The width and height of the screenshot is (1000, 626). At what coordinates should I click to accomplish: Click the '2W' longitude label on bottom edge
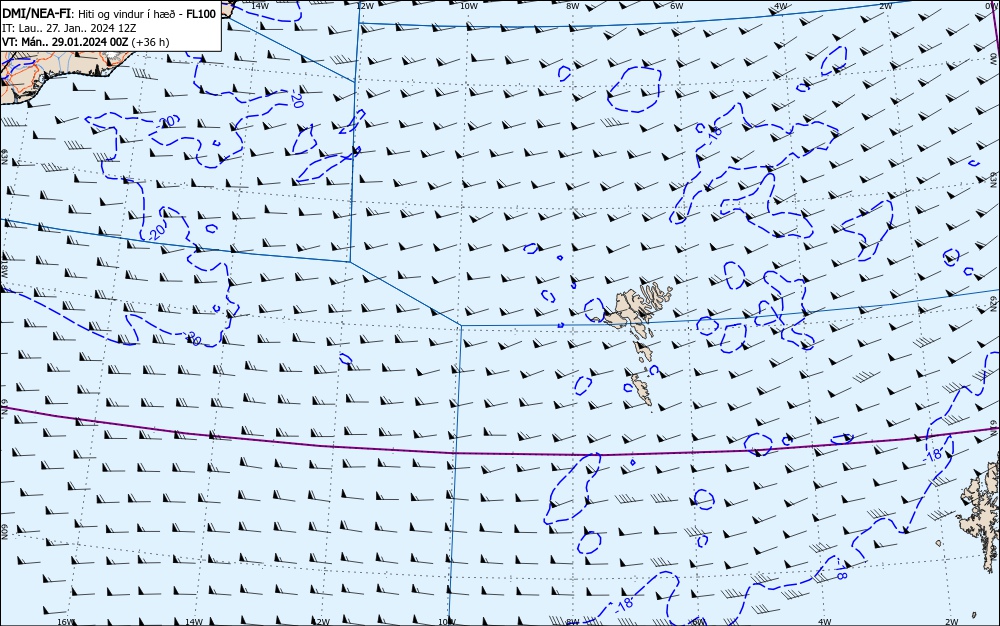[952, 622]
